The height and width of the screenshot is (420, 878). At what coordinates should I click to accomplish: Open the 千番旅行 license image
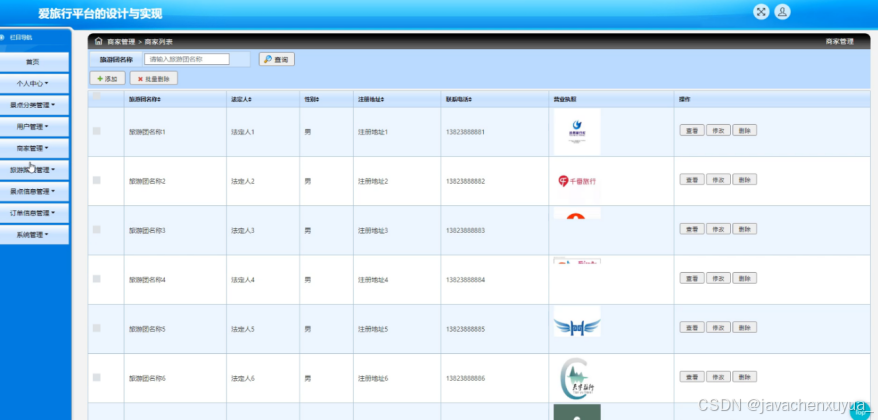[577, 181]
